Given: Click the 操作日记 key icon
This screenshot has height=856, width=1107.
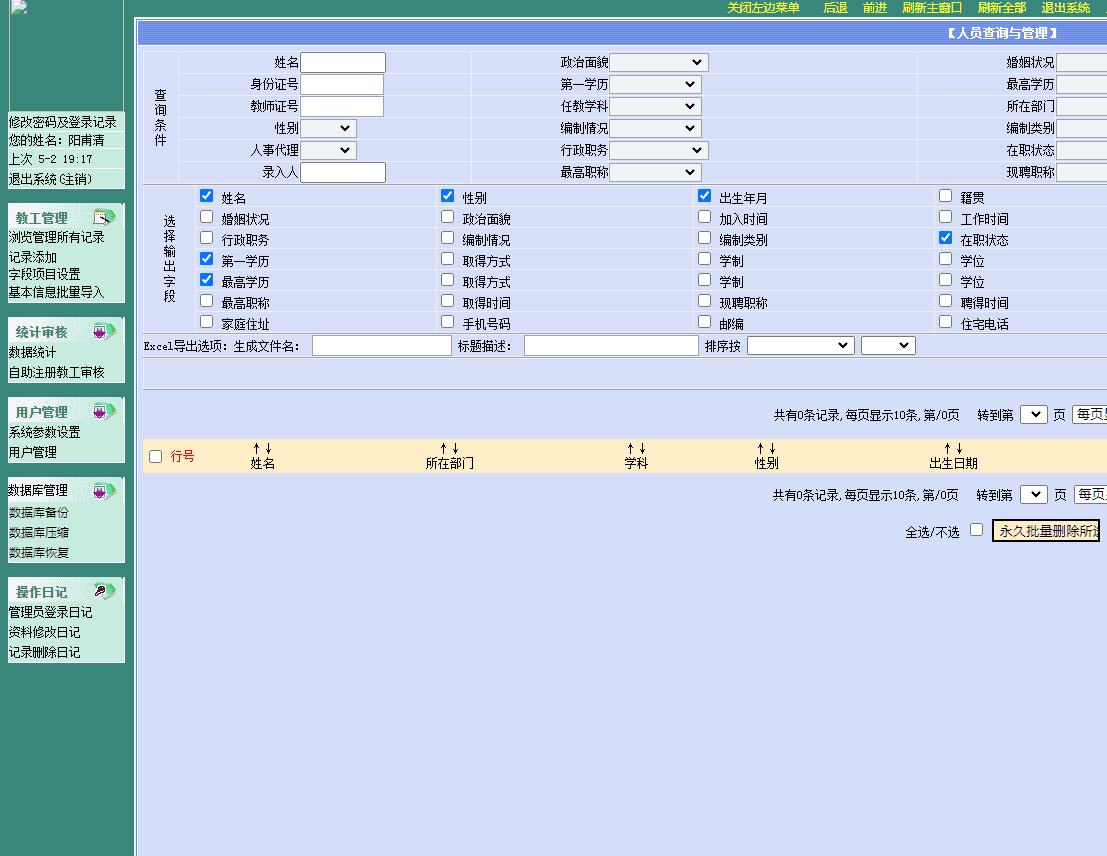Looking at the screenshot, I should (104, 590).
